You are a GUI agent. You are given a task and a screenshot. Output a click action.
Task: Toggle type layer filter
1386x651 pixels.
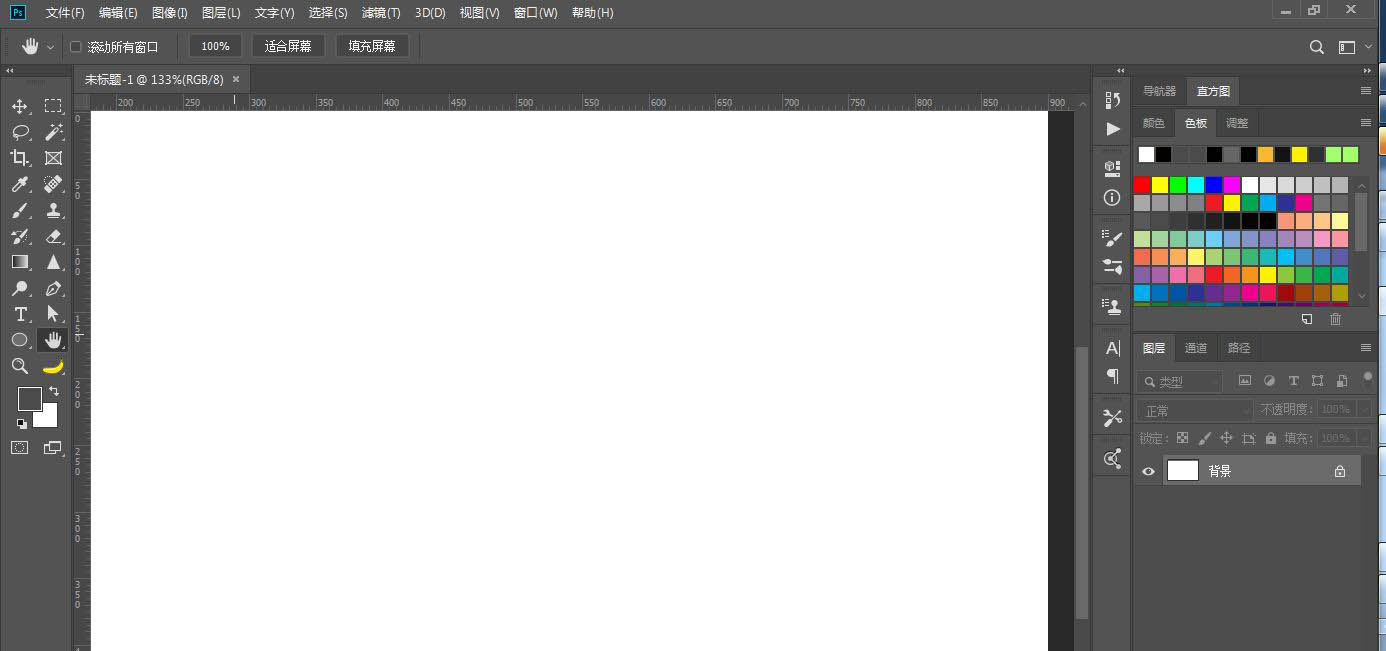click(x=1293, y=381)
